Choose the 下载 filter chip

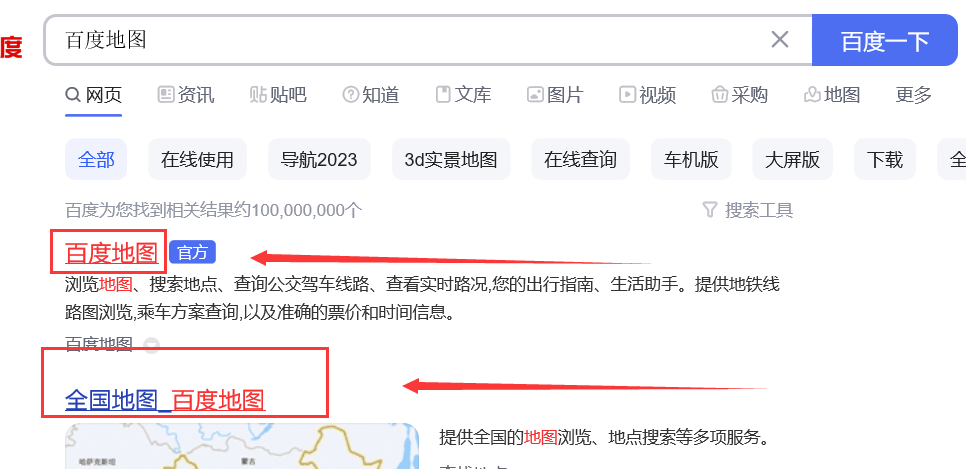[x=885, y=160]
